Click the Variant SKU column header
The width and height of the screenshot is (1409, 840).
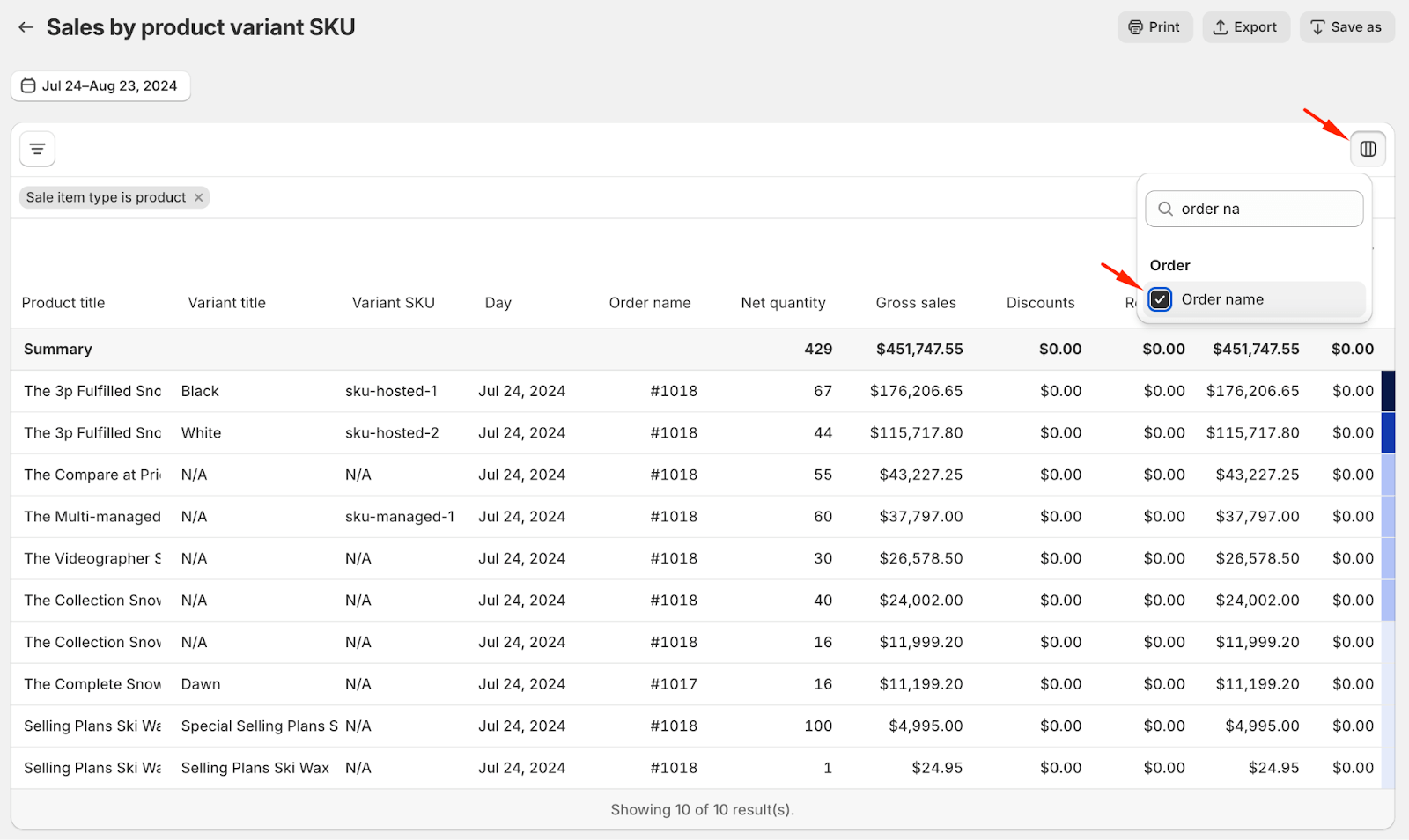393,303
